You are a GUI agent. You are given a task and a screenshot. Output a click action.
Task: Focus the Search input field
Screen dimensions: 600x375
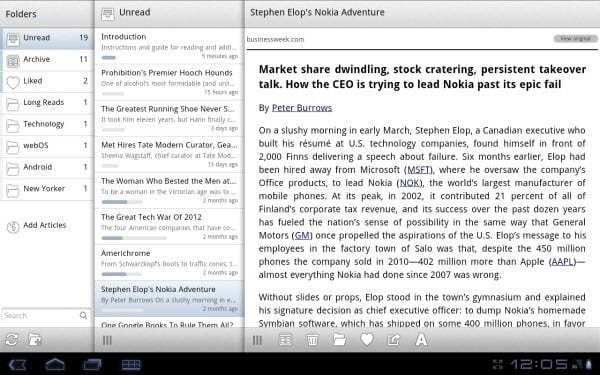[x=46, y=315]
